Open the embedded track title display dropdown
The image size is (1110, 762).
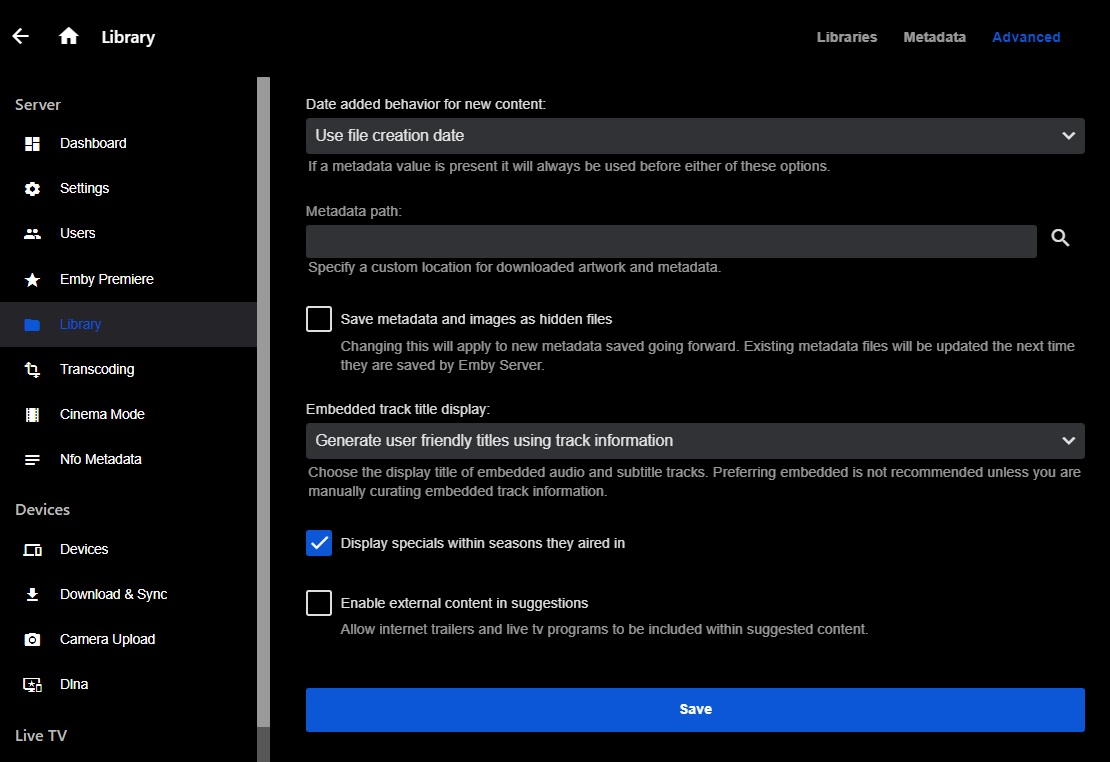click(695, 440)
